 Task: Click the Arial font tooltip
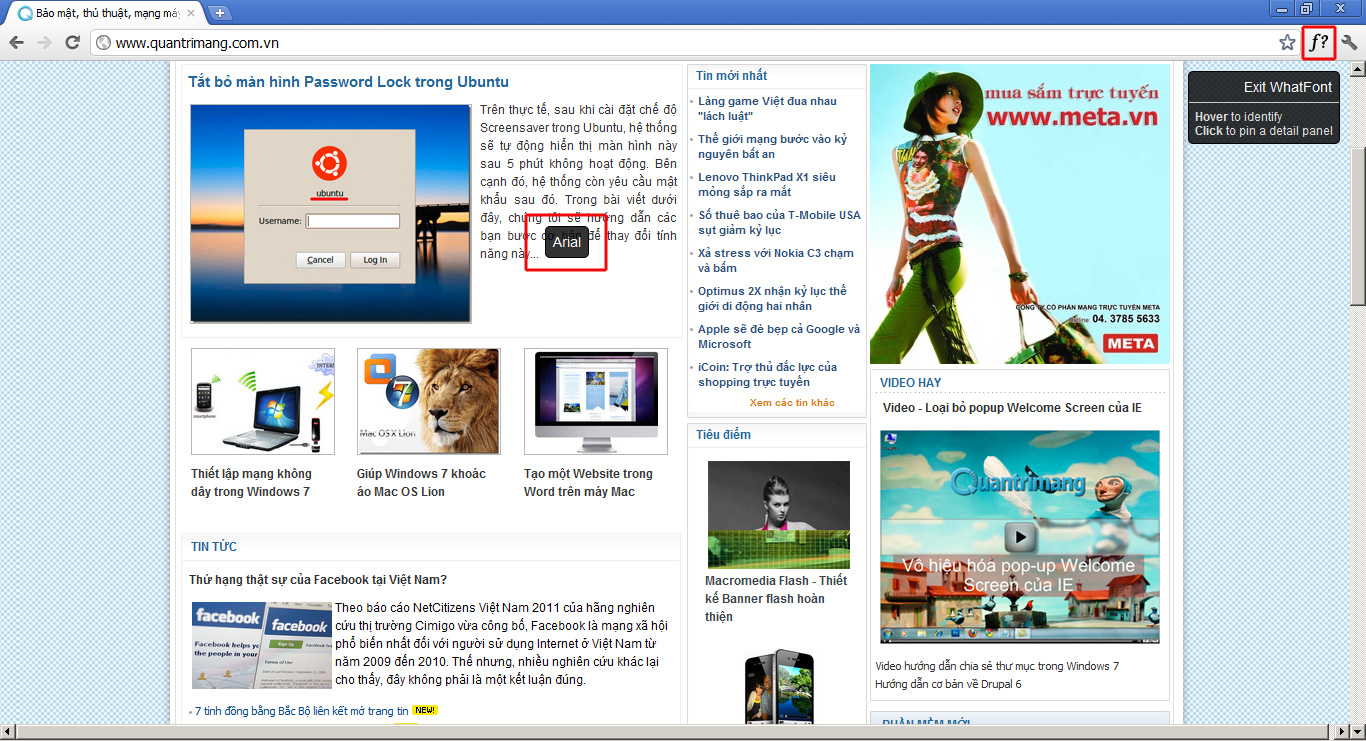(567, 242)
